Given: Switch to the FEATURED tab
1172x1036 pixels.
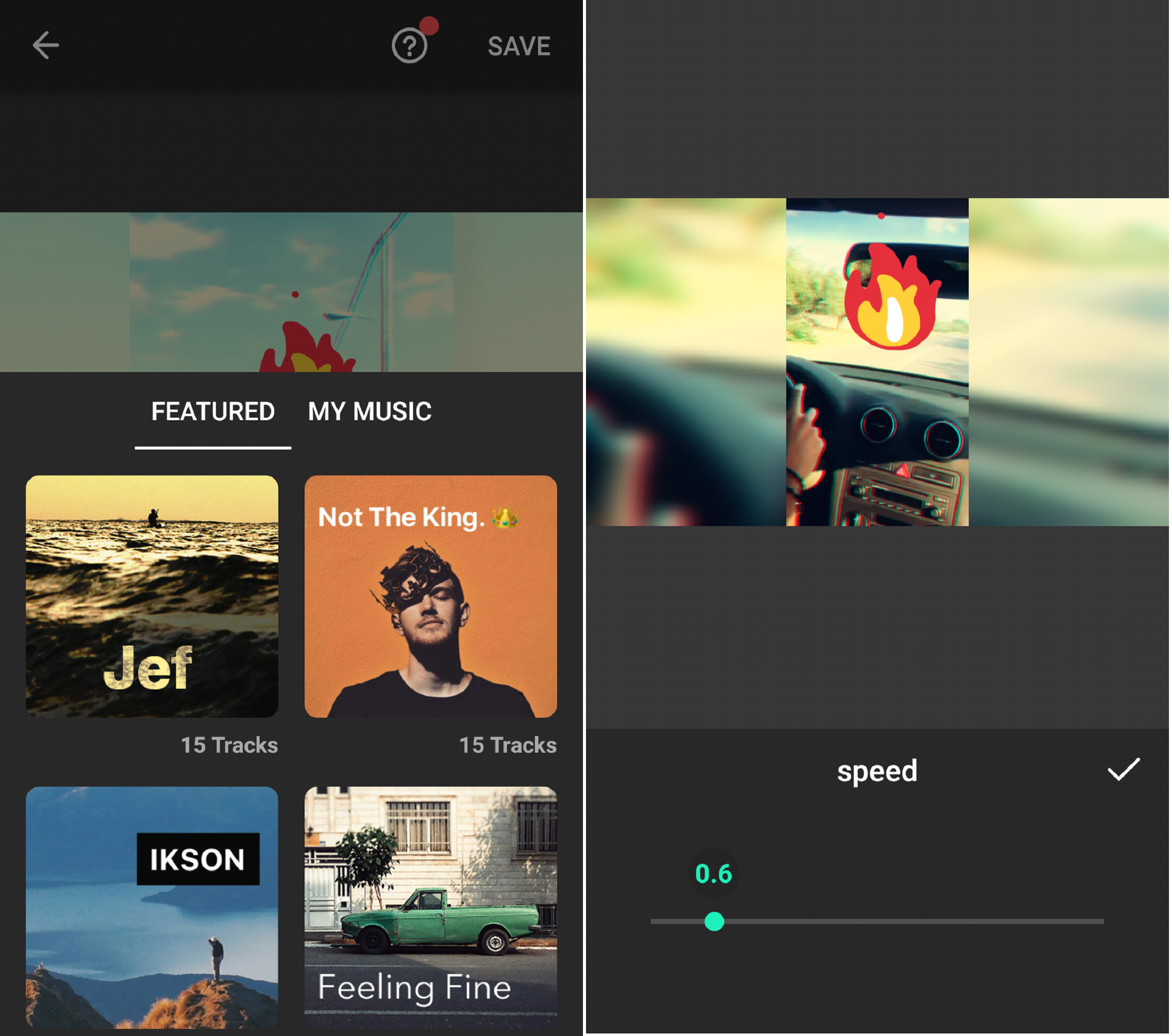Looking at the screenshot, I should pos(213,412).
